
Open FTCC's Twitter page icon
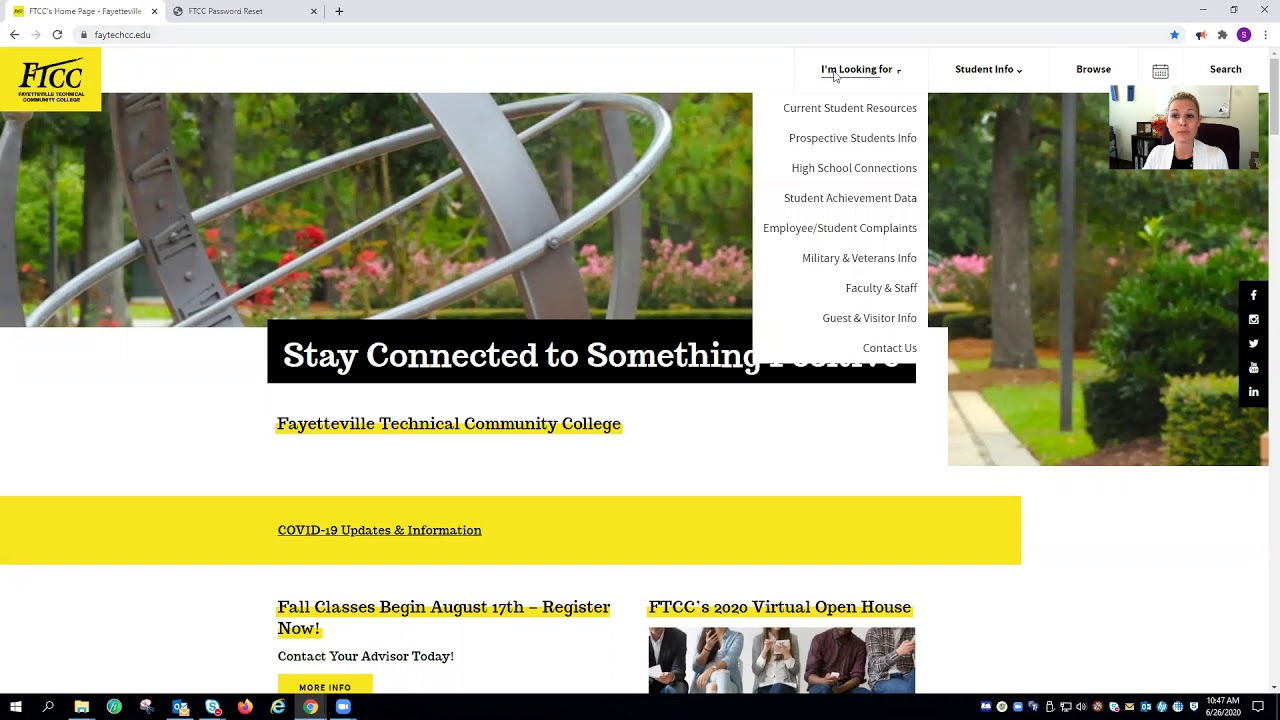(1253, 344)
